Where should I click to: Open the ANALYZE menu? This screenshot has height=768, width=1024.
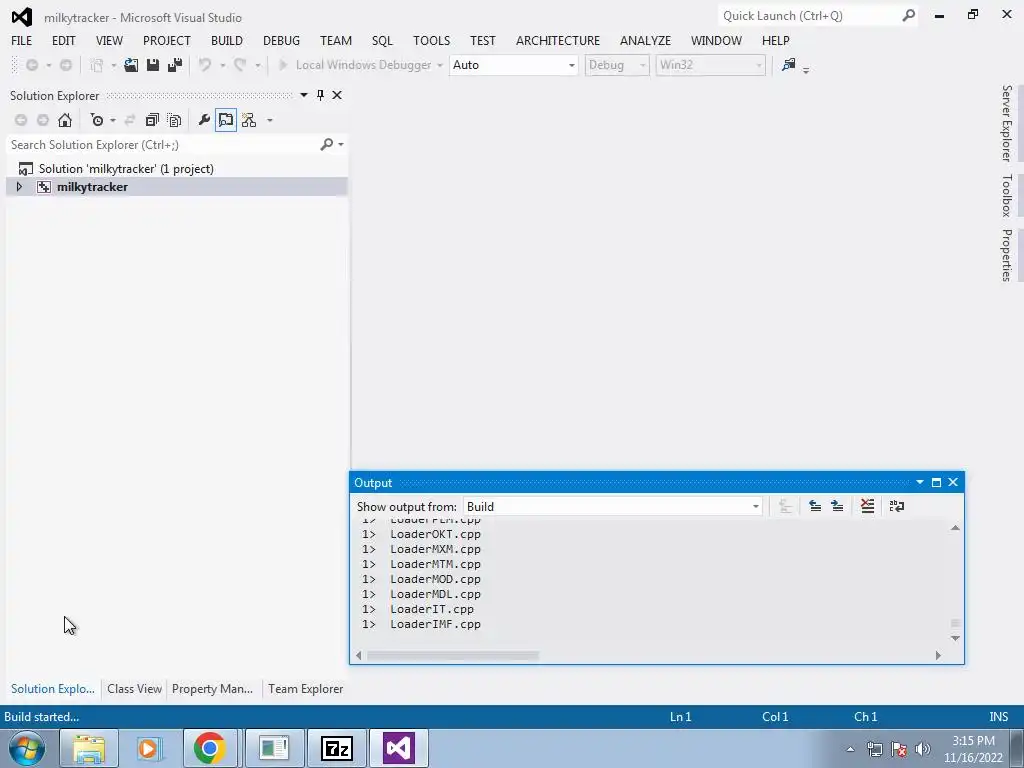(x=645, y=40)
